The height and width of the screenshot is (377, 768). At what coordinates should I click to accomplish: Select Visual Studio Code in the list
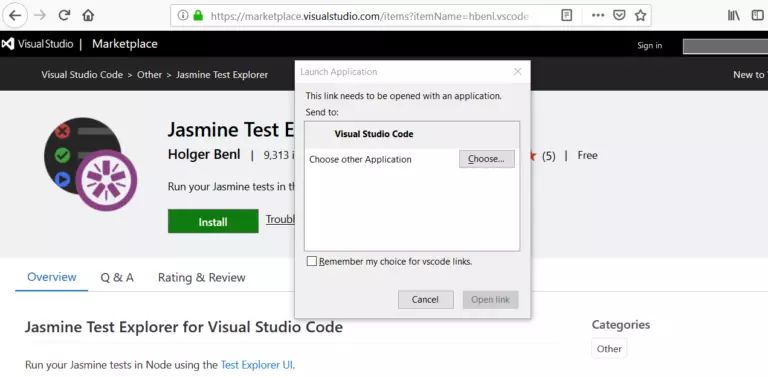(x=411, y=134)
